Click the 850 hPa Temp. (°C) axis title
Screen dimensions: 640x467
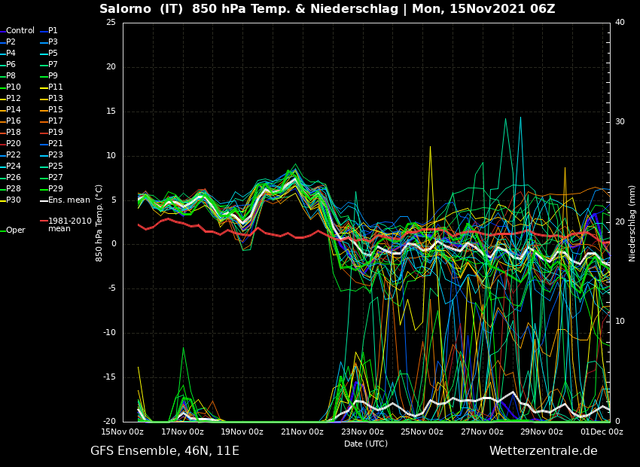pos(99,223)
